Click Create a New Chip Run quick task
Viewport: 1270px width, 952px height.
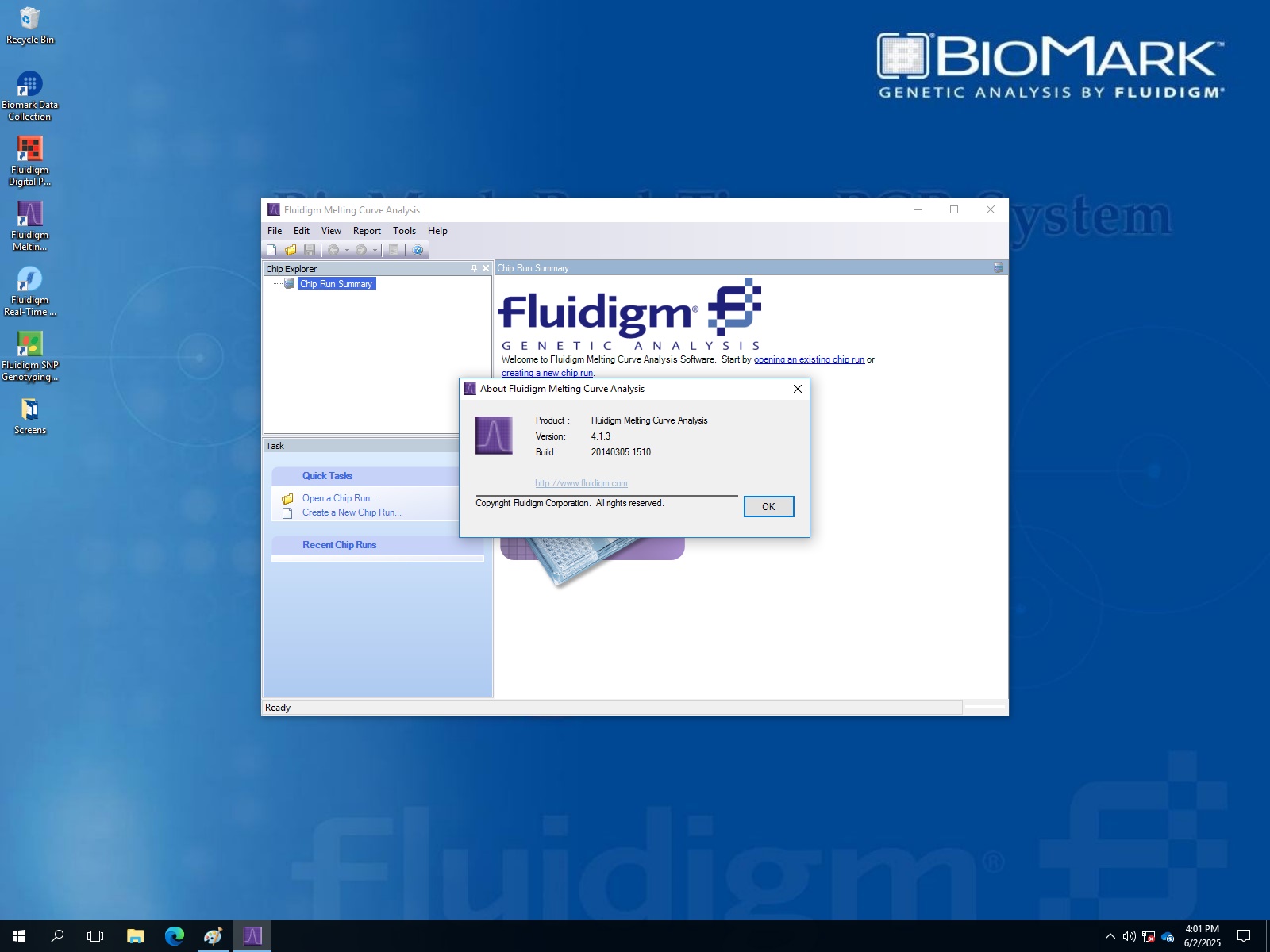point(352,512)
